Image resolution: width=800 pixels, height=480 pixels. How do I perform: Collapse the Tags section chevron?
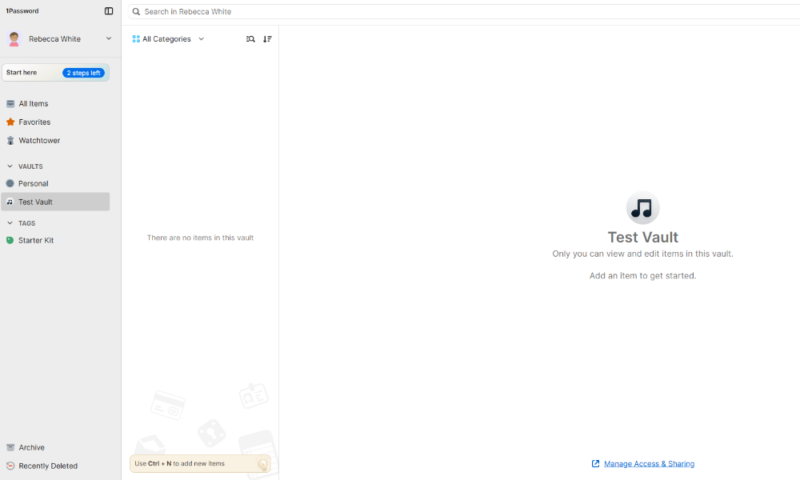[10, 223]
